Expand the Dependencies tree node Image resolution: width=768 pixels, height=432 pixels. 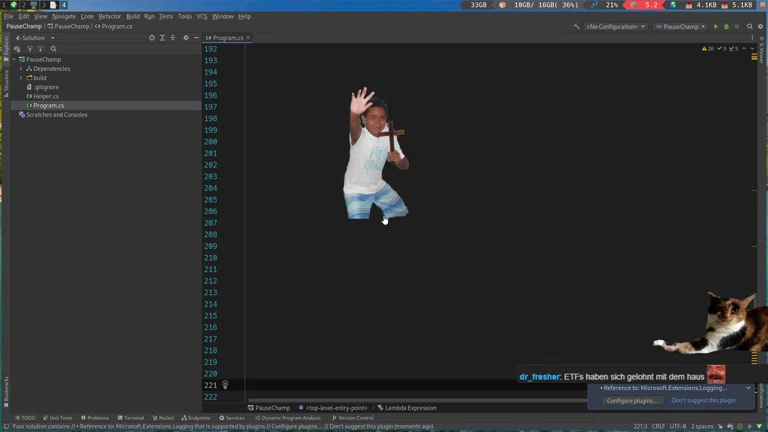click(x=21, y=69)
